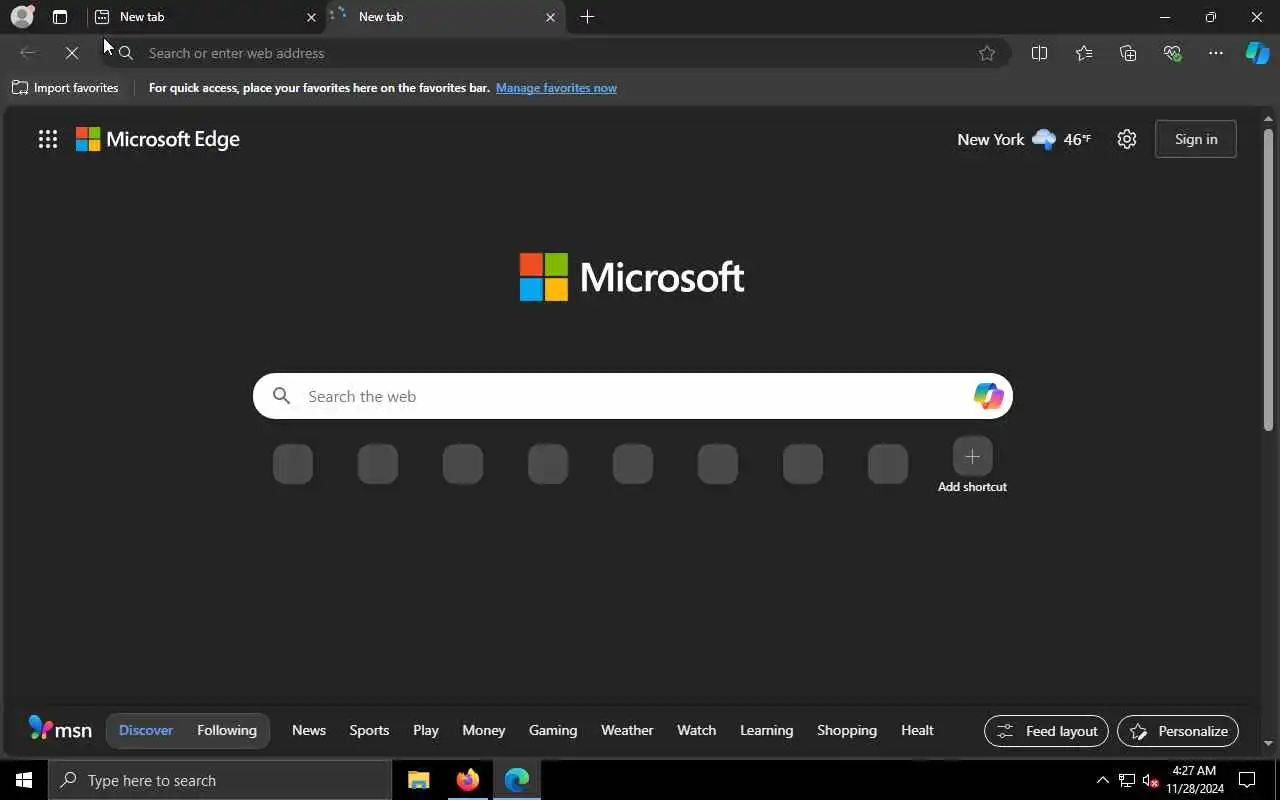
Task: Open the Sports category
Action: (x=369, y=730)
